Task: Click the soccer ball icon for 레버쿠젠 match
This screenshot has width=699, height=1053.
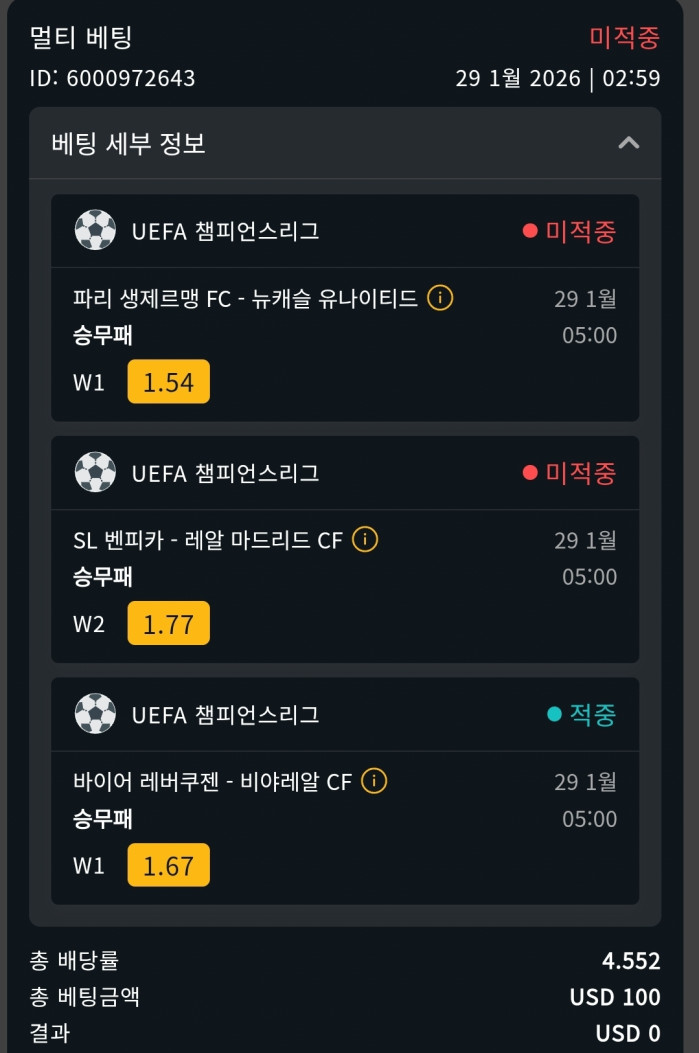Action: coord(95,714)
